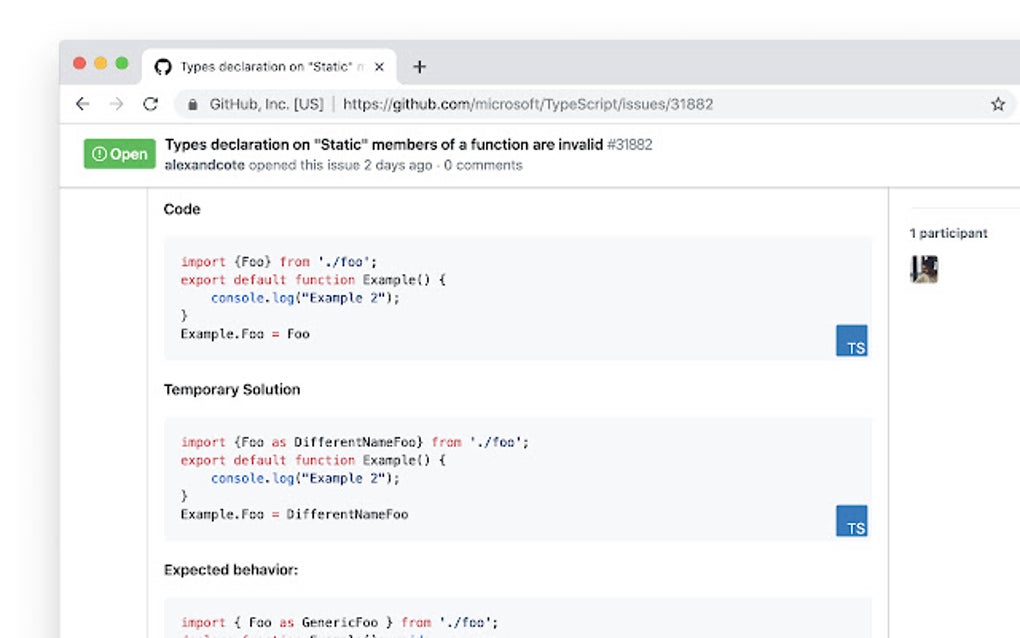Click the 0 comments text
The image size is (1020, 638).
pyautogui.click(x=484, y=165)
